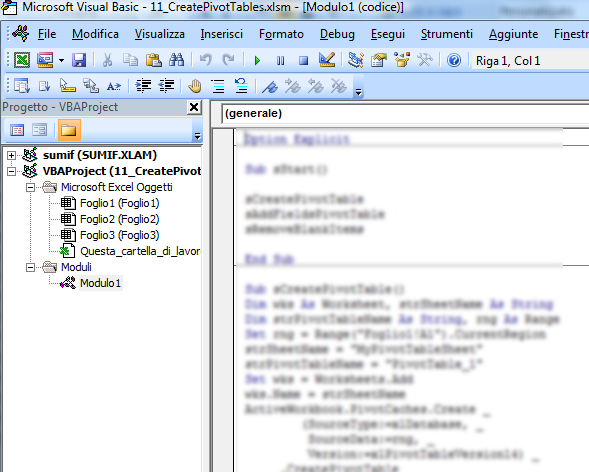
Task: Open the File menu
Action: coord(47,34)
